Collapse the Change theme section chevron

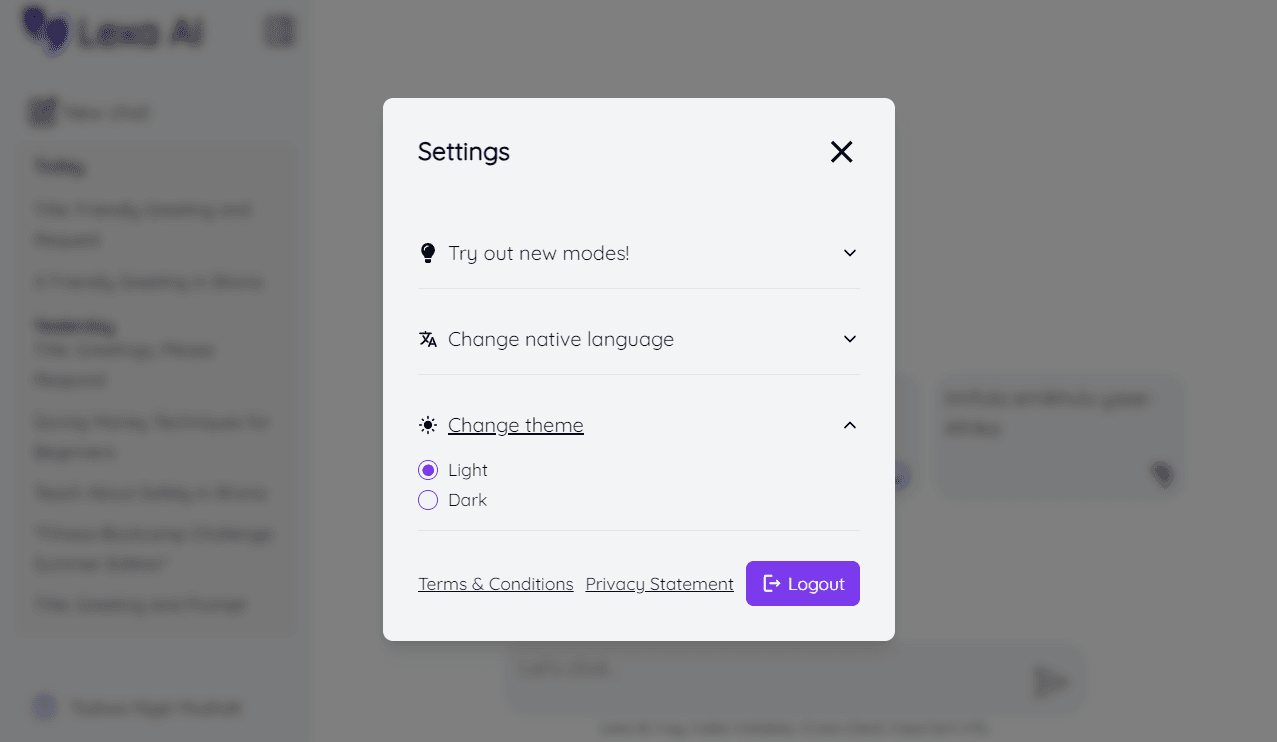(x=850, y=425)
